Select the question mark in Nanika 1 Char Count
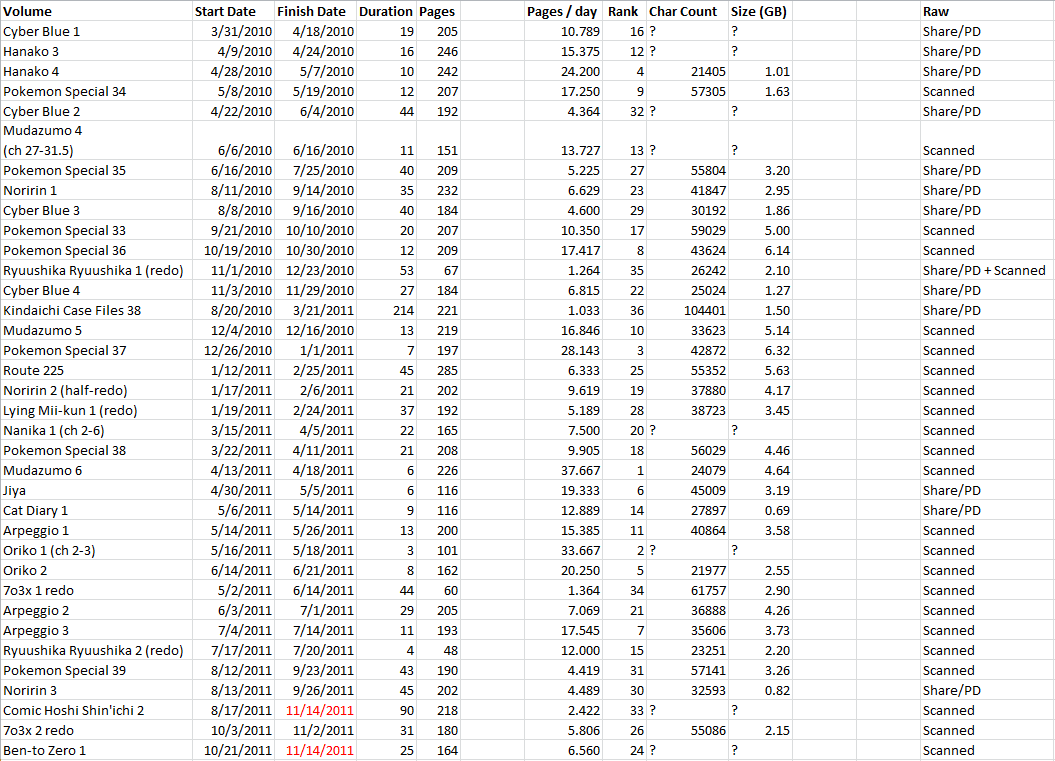 click(x=651, y=430)
